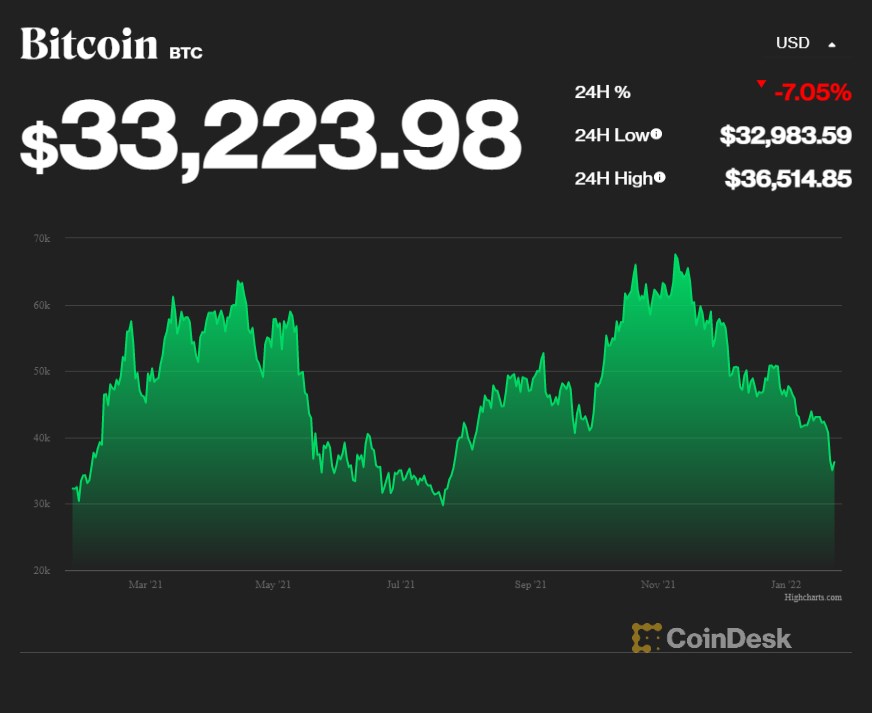
Task: Expand the currency selector arrow
Action: (831, 44)
